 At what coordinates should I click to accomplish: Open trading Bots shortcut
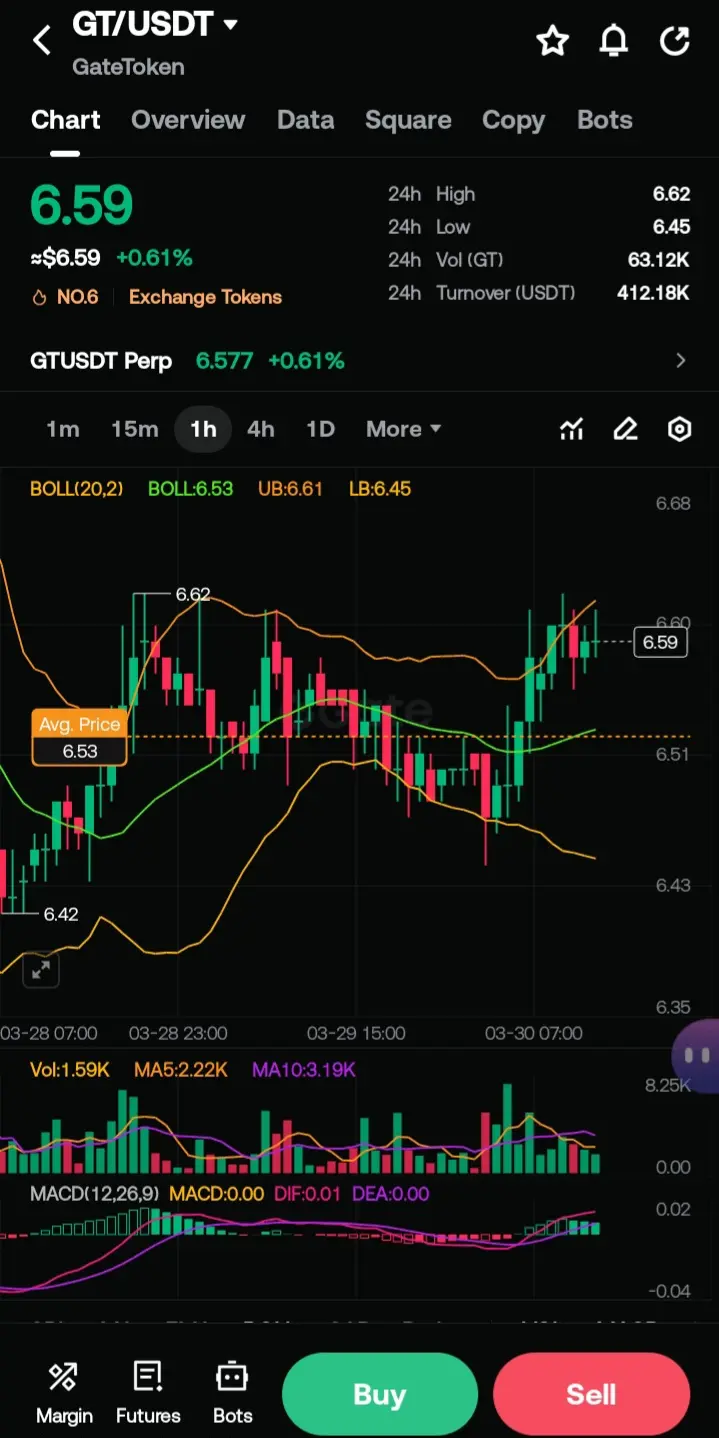pos(232,1393)
